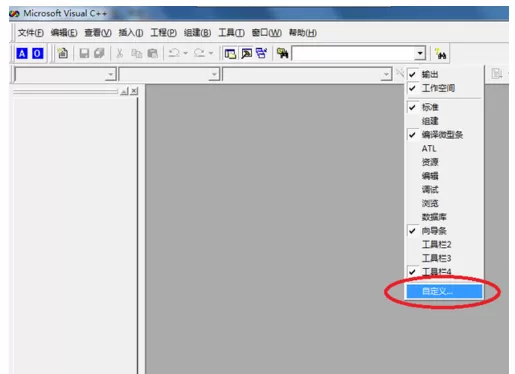The width and height of the screenshot is (515, 374).
Task: Click the Redo arrow icon
Action: 199,53
